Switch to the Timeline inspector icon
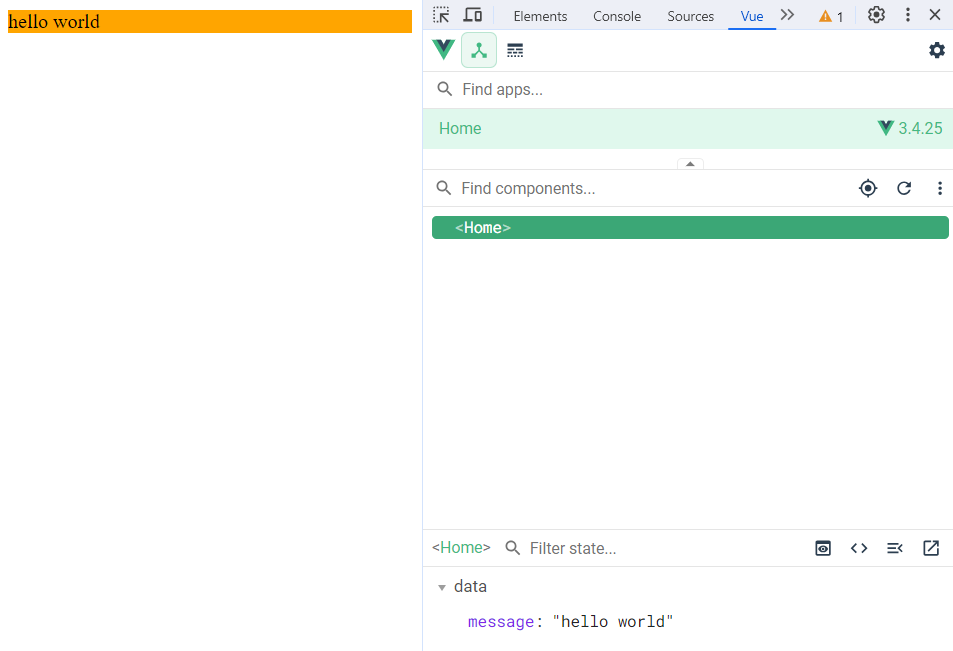Screen dimensions: 953x651 tap(515, 50)
